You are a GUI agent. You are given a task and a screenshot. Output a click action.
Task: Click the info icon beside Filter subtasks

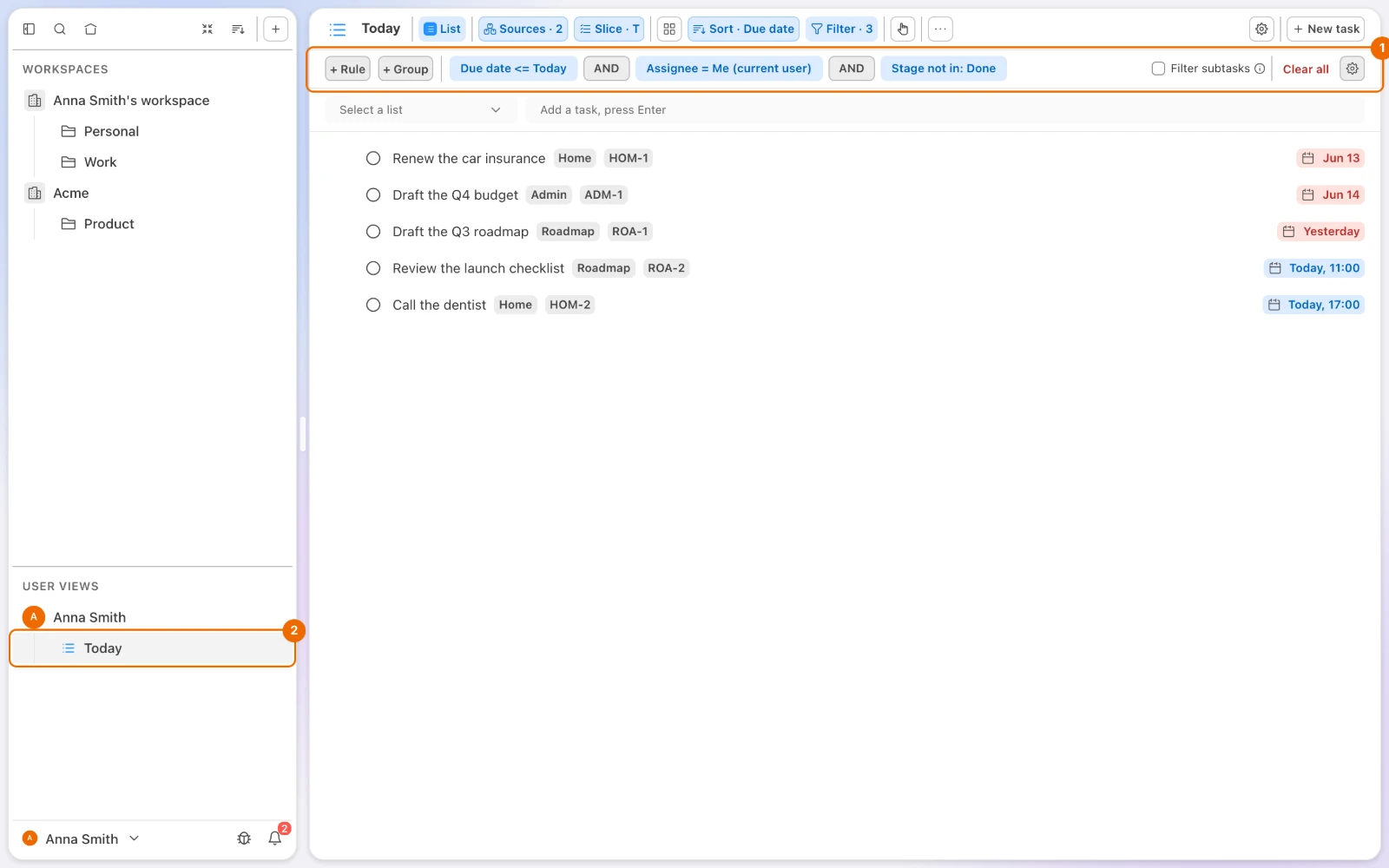pyautogui.click(x=1260, y=69)
